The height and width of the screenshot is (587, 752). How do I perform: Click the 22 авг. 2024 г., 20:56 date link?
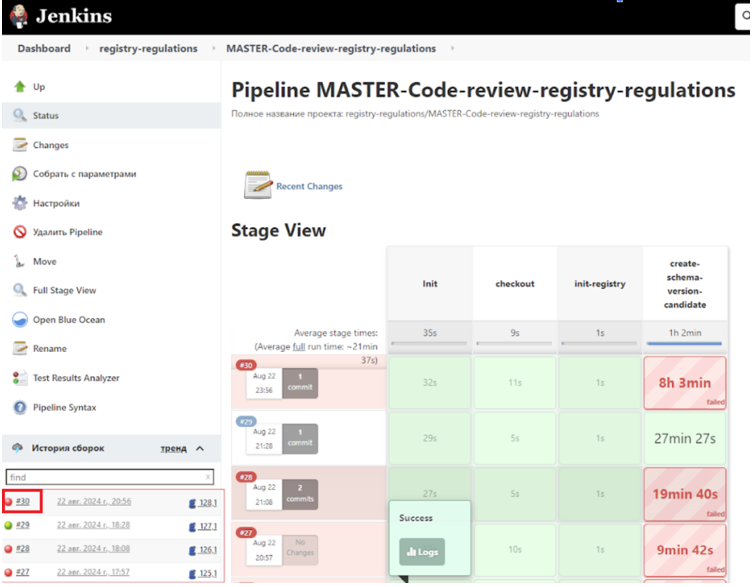click(94, 502)
